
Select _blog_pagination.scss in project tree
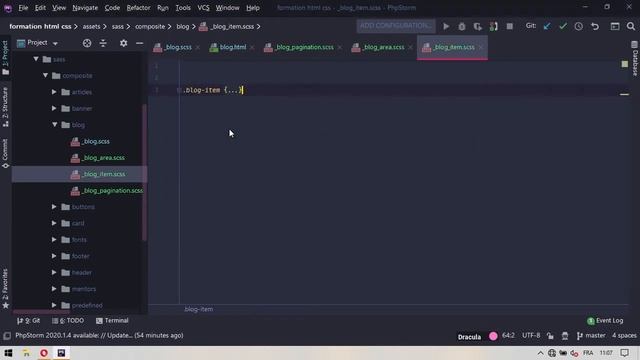(107, 191)
